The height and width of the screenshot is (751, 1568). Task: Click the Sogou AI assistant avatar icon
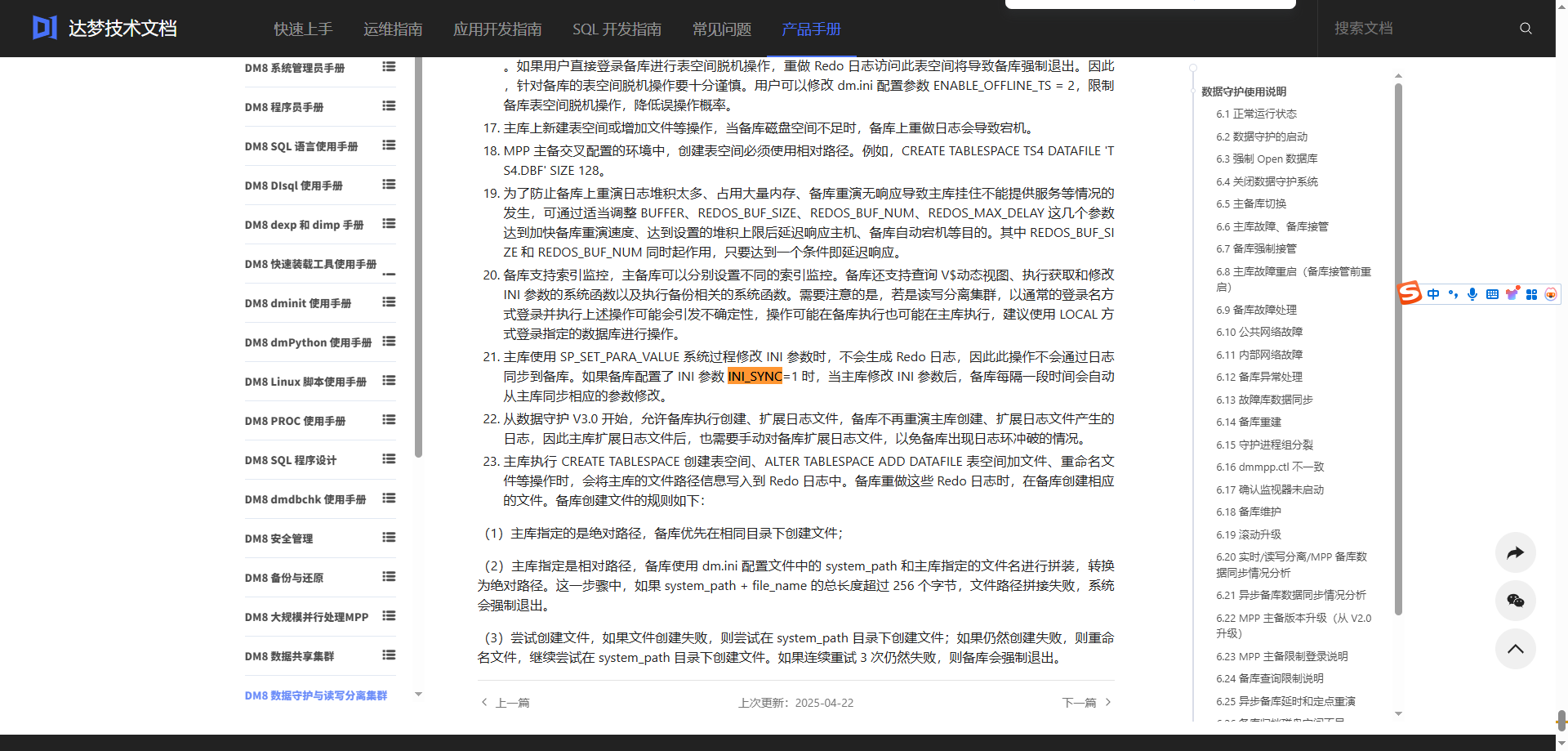tap(1551, 294)
